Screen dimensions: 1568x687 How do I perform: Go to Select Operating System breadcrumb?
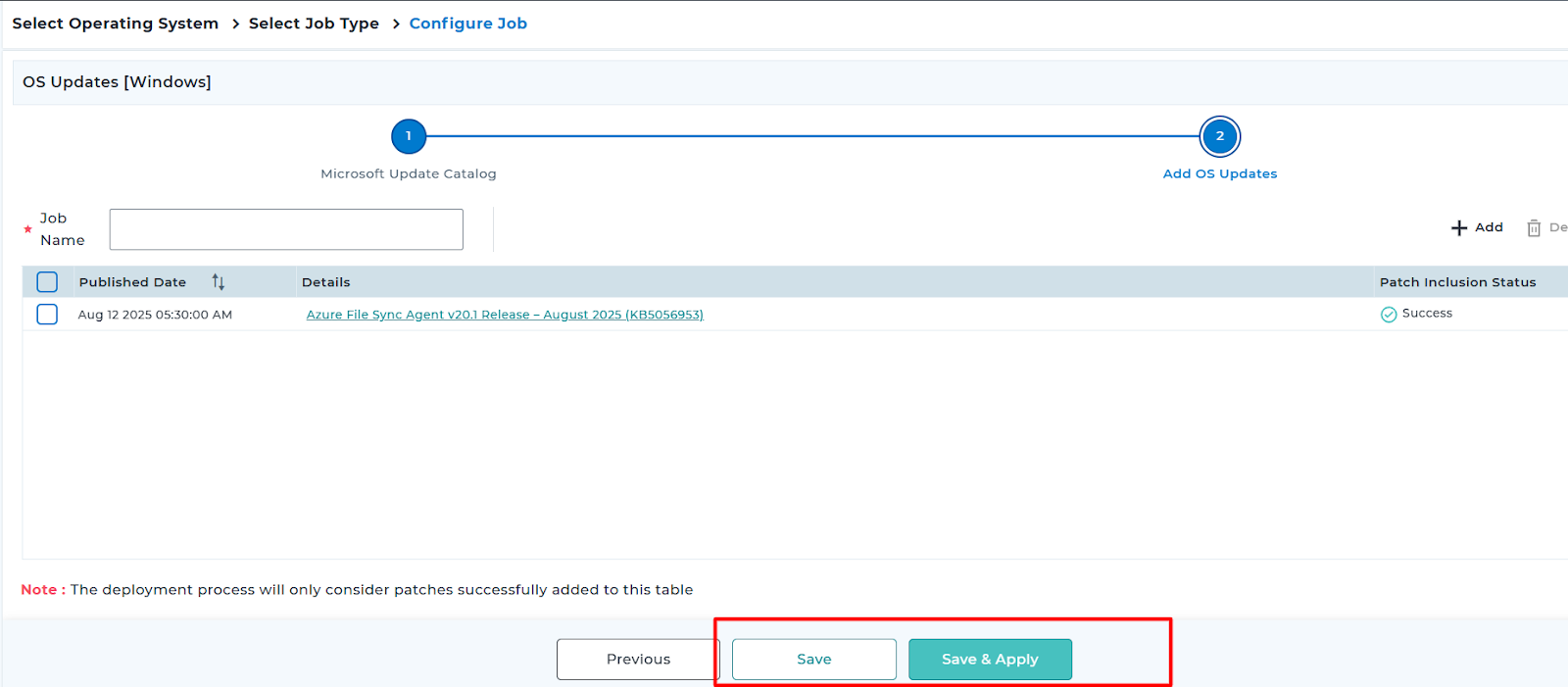point(115,24)
